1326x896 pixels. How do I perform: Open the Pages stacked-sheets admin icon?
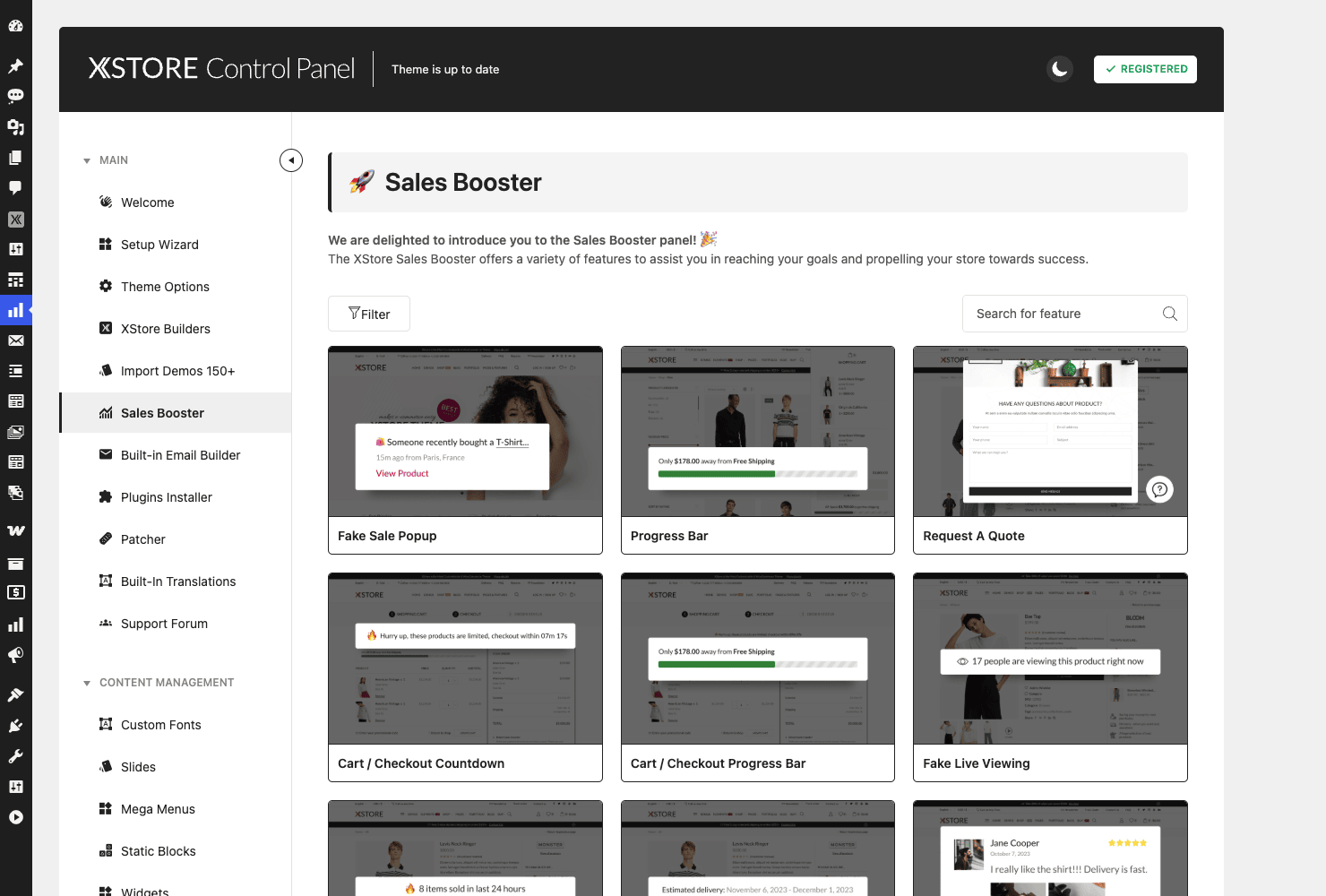tap(15, 157)
